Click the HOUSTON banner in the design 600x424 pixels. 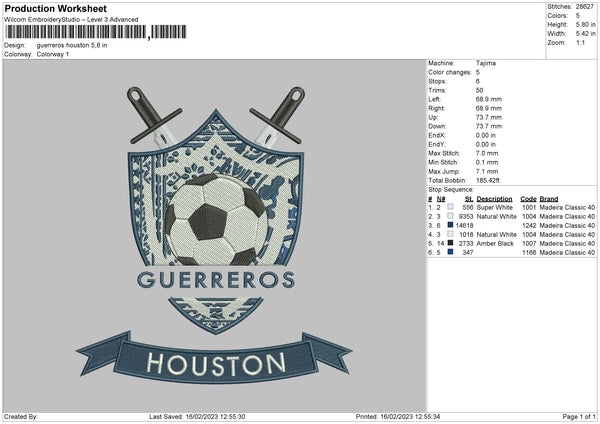[x=215, y=358]
